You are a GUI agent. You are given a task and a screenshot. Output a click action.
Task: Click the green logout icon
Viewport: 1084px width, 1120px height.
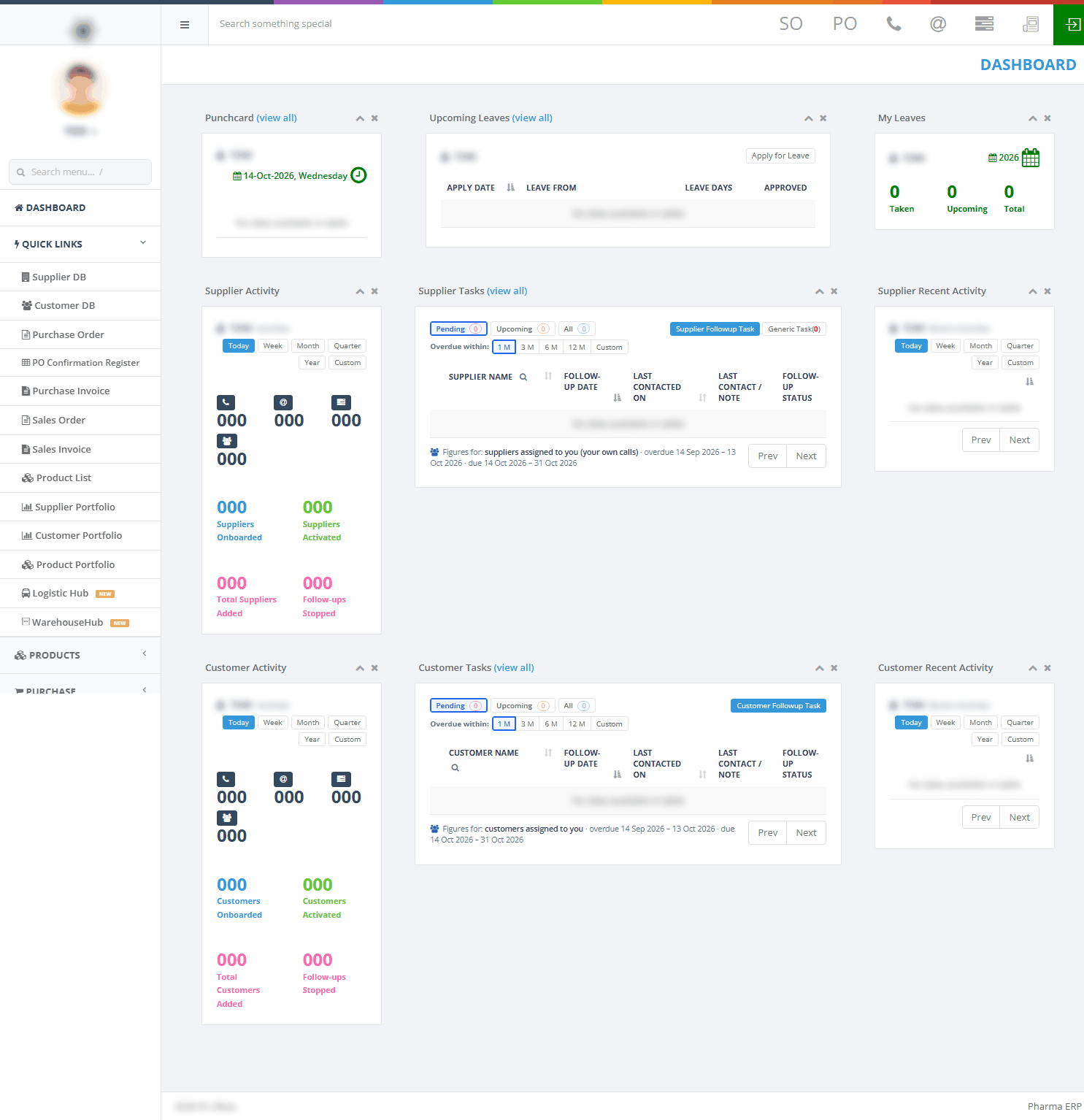[x=1069, y=25]
